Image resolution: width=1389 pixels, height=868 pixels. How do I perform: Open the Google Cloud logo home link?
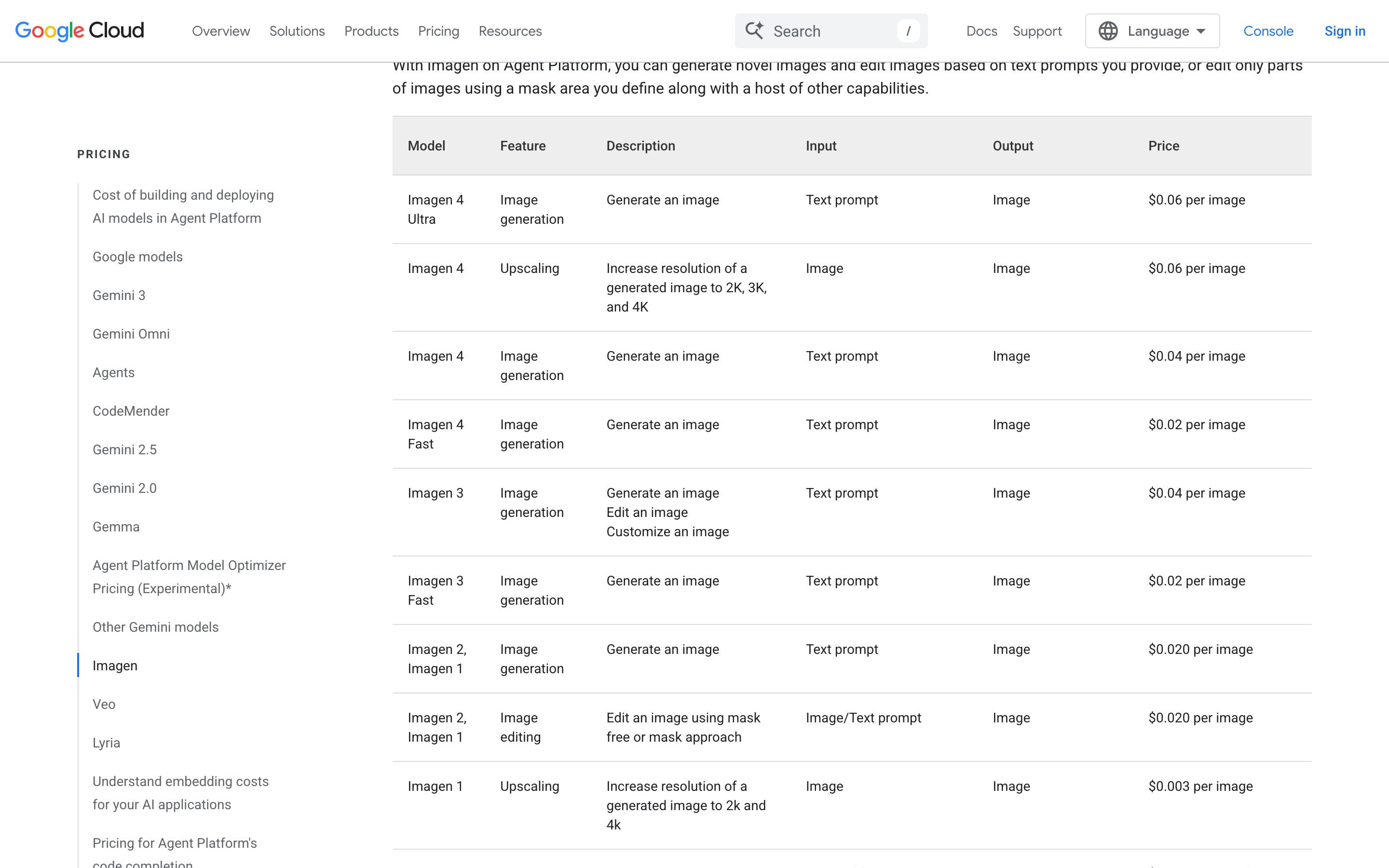79,31
